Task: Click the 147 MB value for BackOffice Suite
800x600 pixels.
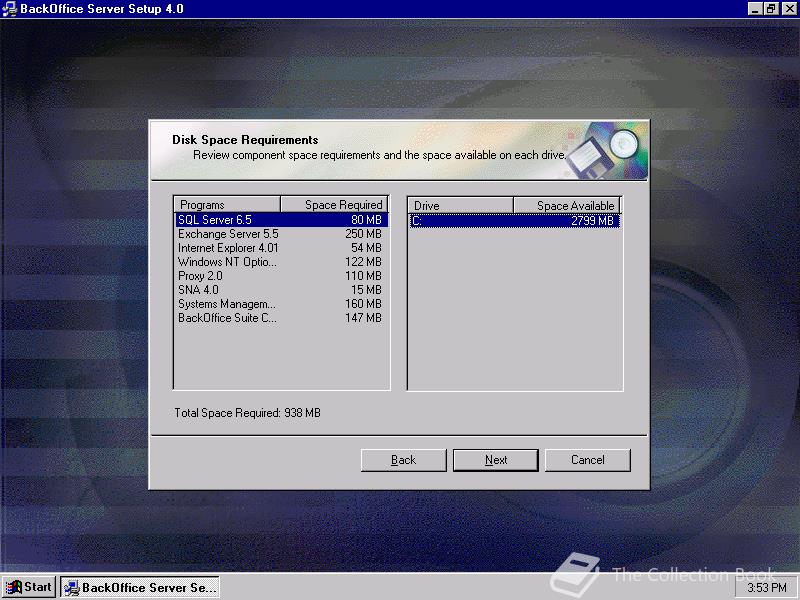Action: click(363, 318)
